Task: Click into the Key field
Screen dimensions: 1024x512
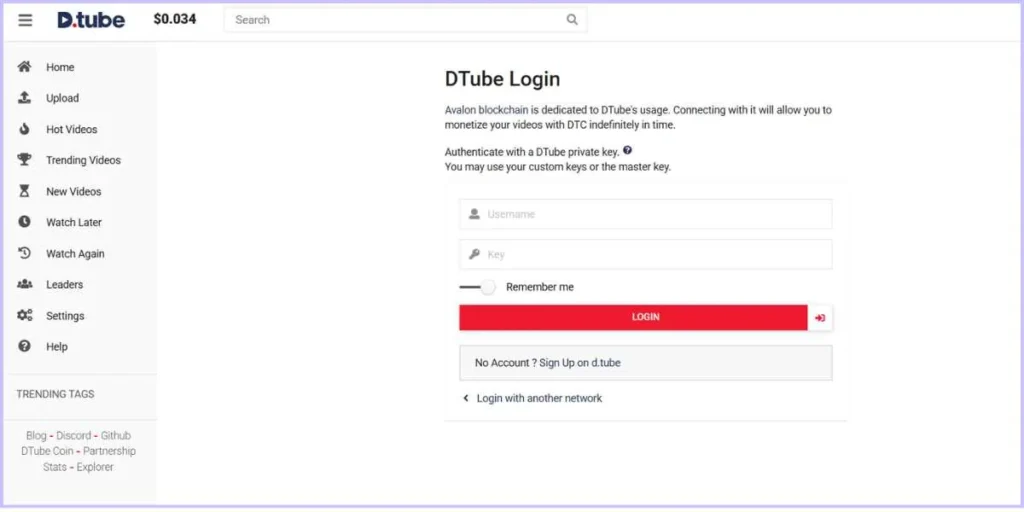Action: tap(655, 255)
